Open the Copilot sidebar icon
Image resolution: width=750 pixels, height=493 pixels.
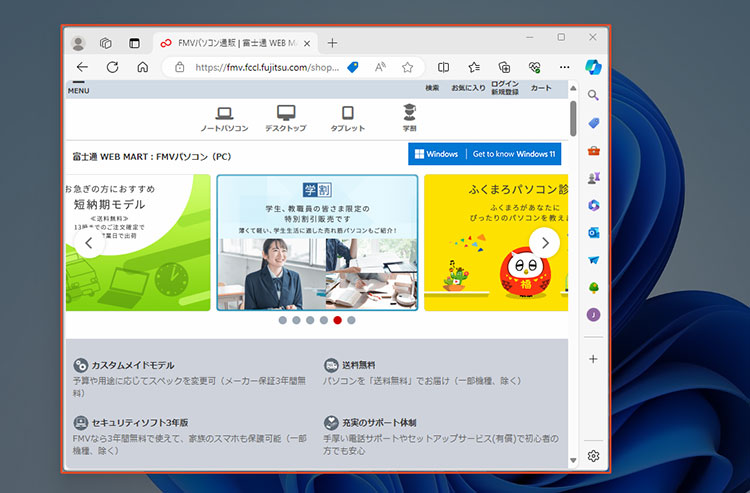[593, 66]
